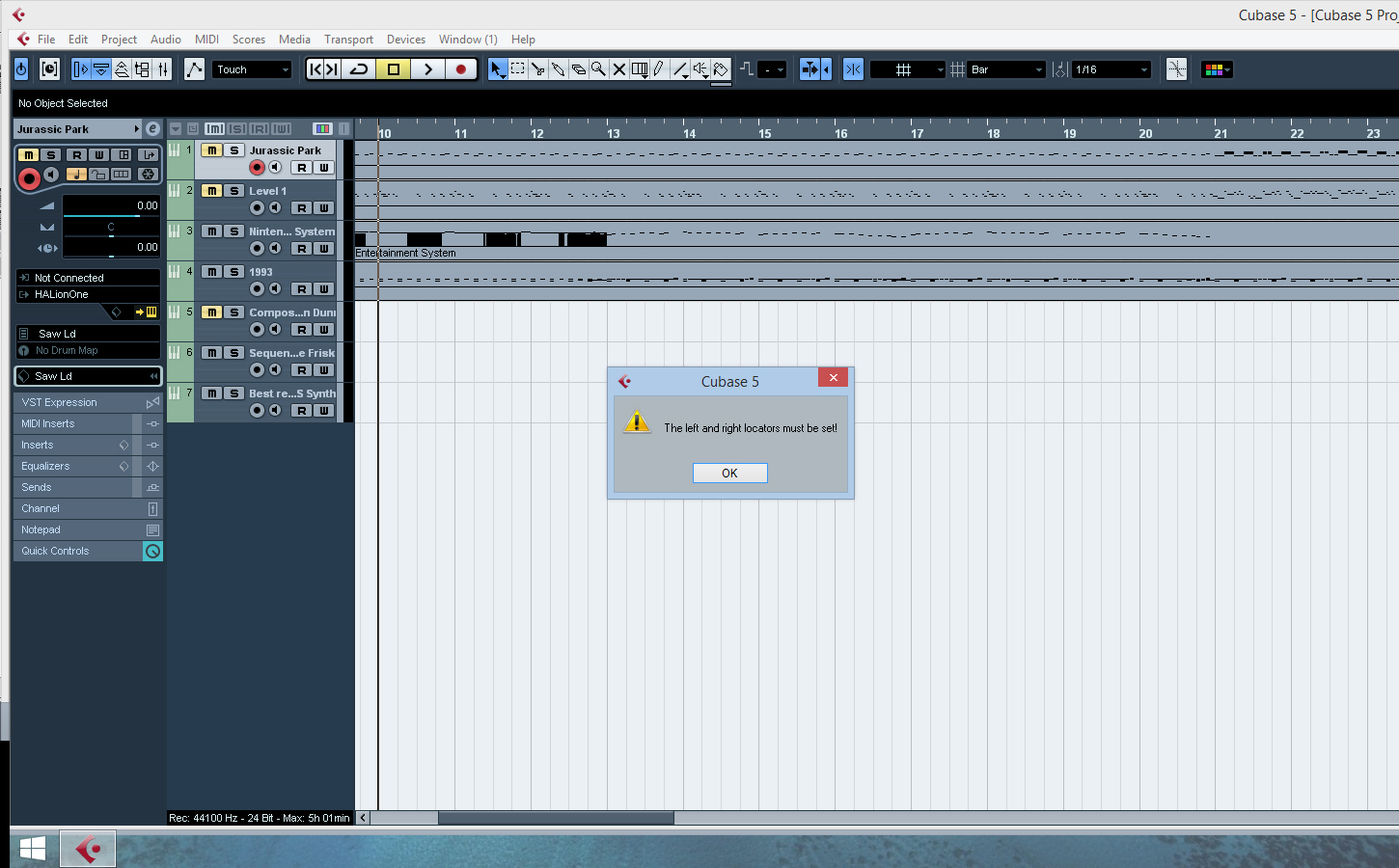Open the Touch automation mode dropdown
Image resolution: width=1399 pixels, height=868 pixels.
(x=252, y=69)
